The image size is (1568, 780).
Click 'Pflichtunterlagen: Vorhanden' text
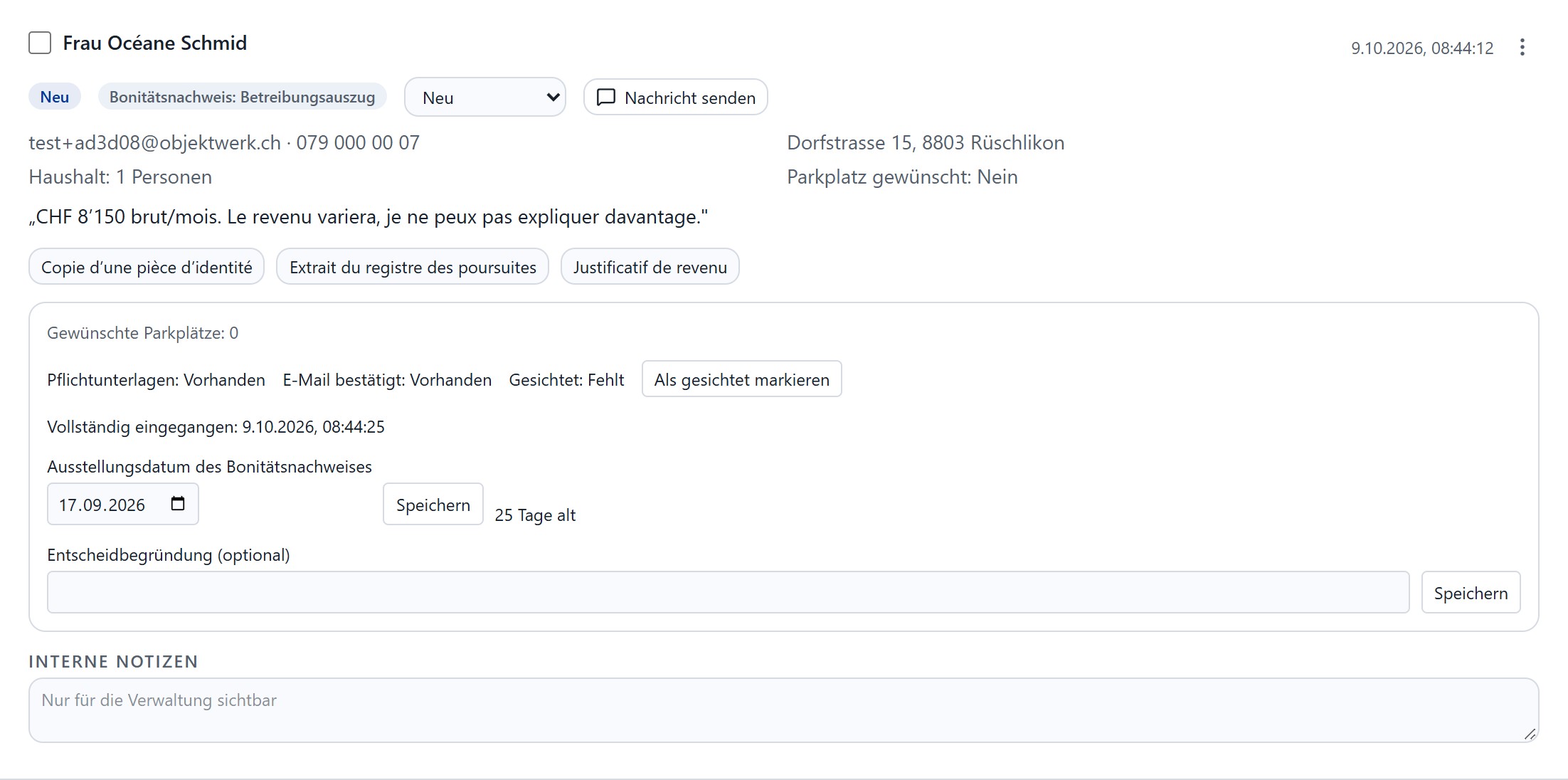156,379
